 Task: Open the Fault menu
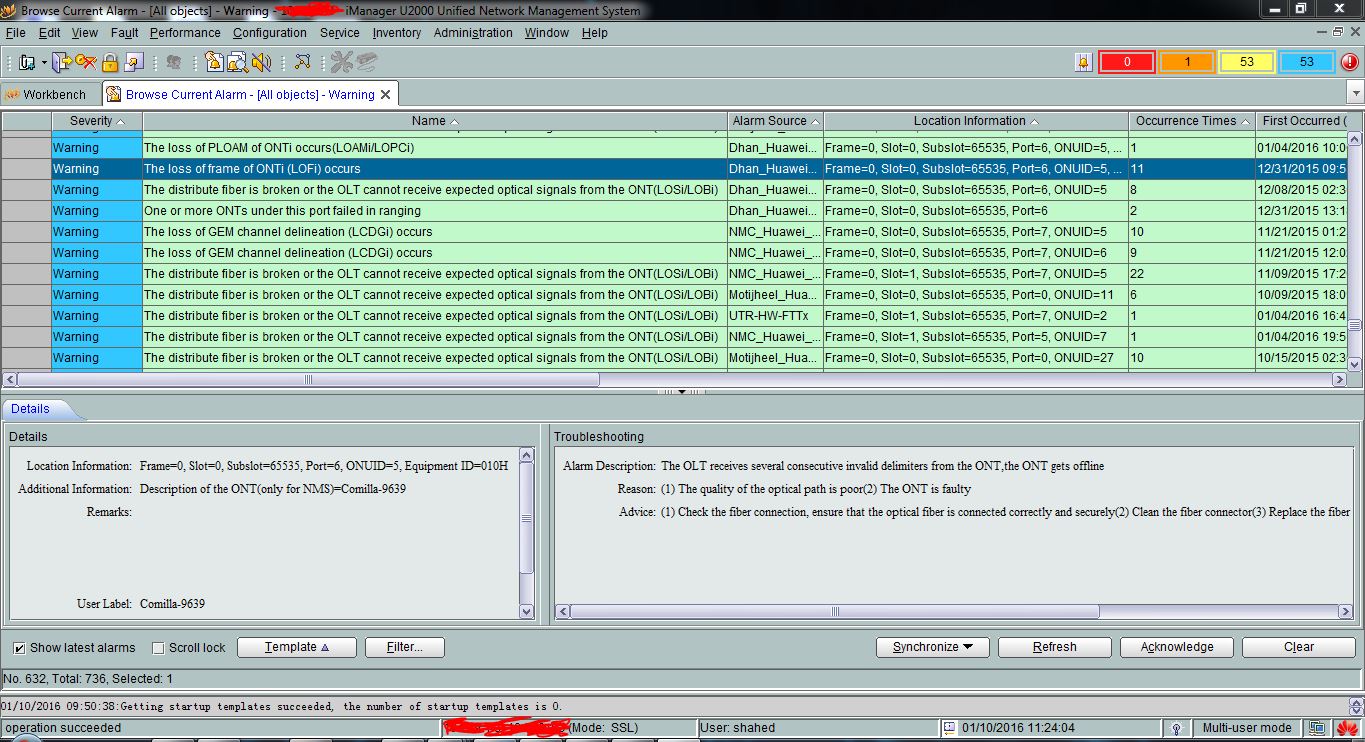pyautogui.click(x=124, y=33)
